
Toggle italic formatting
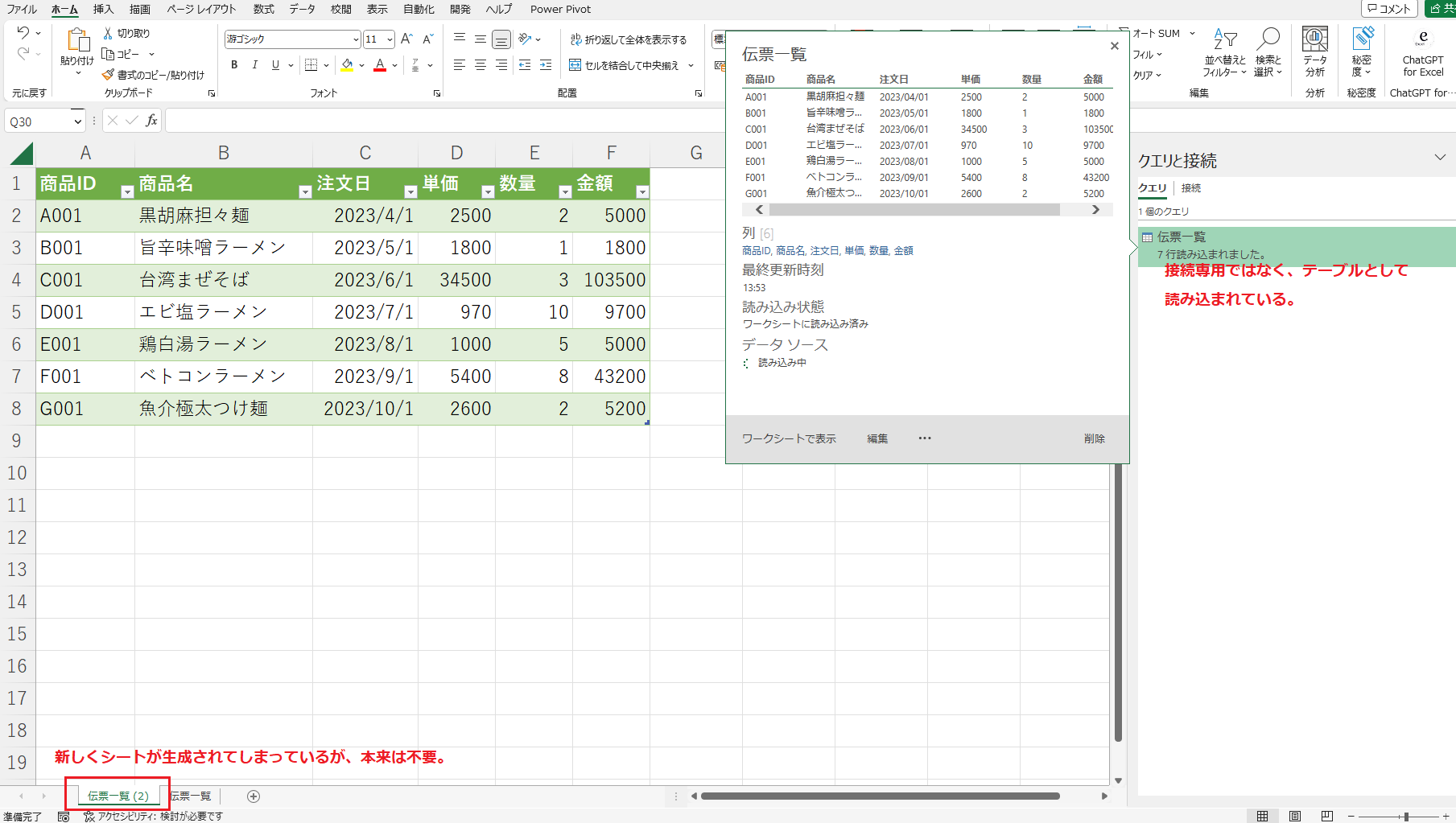(255, 65)
